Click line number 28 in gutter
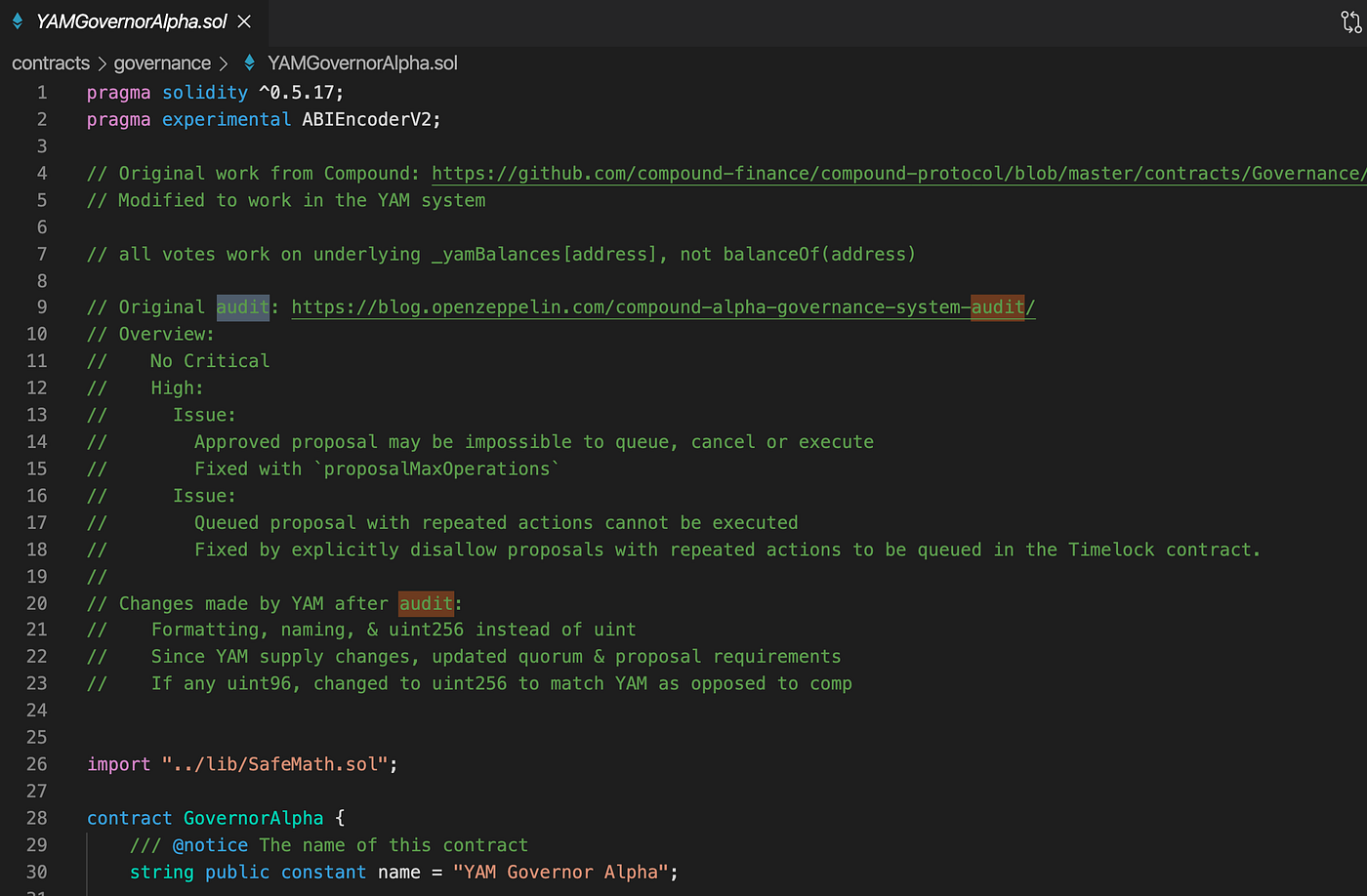This screenshot has height=896, width=1367. (37, 818)
